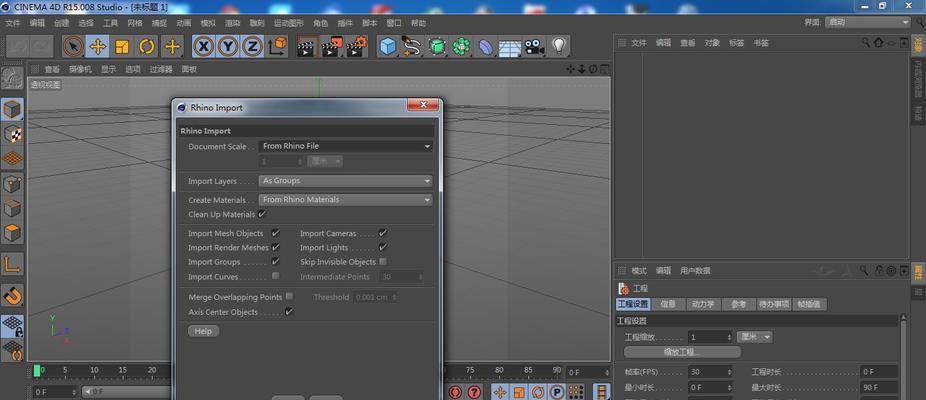The image size is (926, 400).
Task: Activate the Move tool in top toolbar
Action: click(x=97, y=46)
